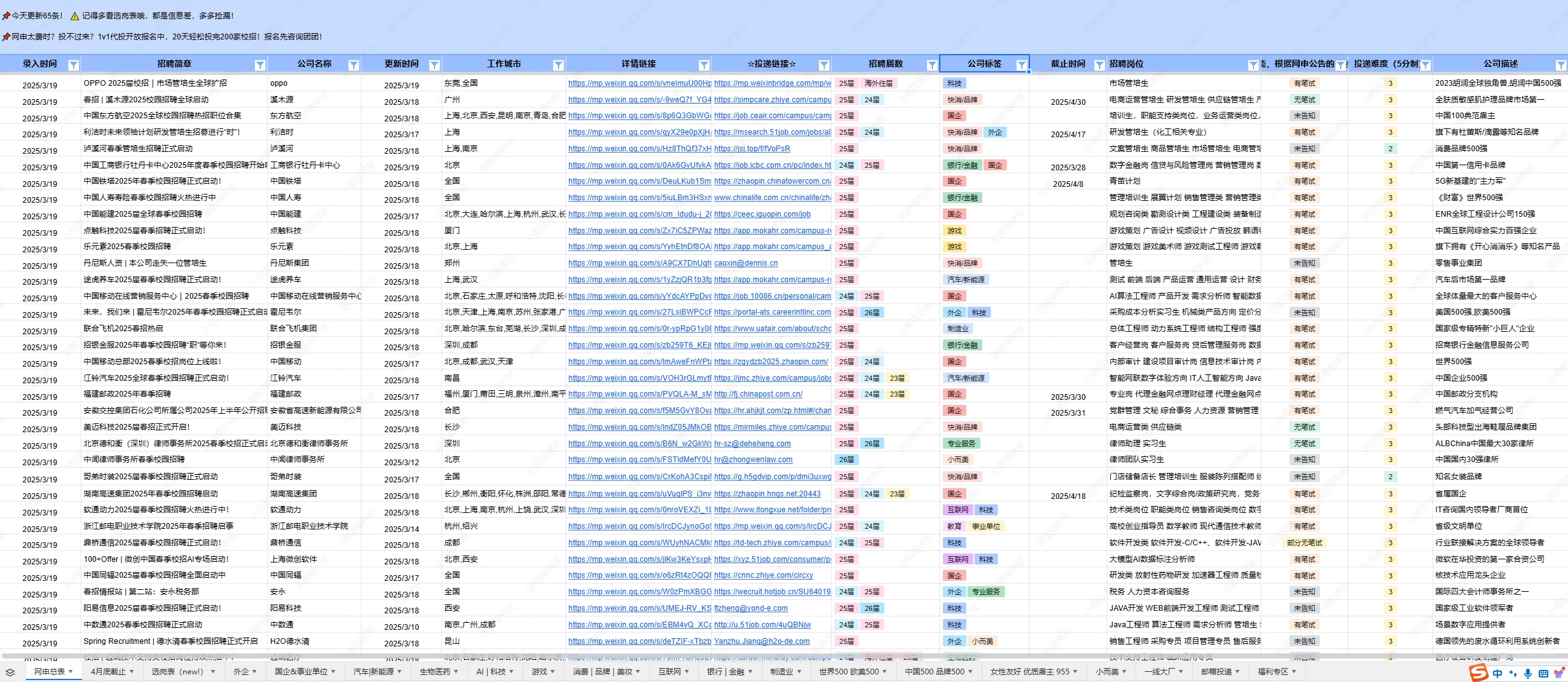The image size is (1568, 682).
Task: Switch to 福利专区 sheet tab
Action: [1277, 672]
